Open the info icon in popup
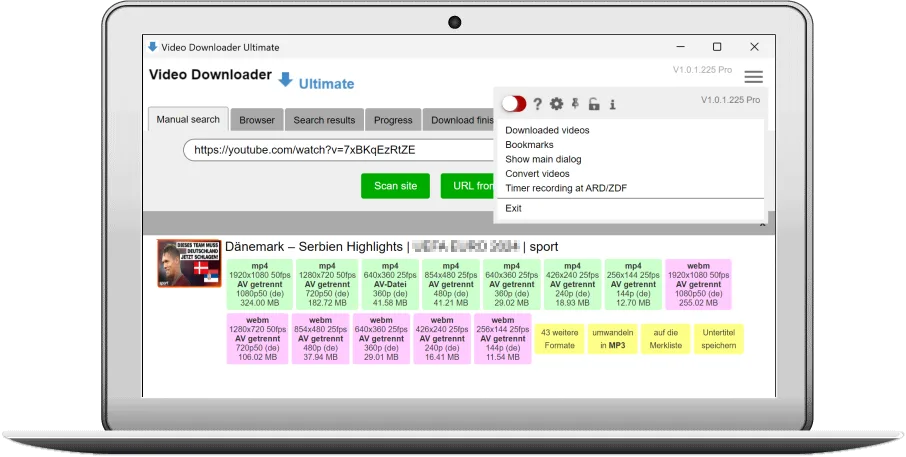Image resolution: width=906 pixels, height=457 pixels. tap(612, 104)
